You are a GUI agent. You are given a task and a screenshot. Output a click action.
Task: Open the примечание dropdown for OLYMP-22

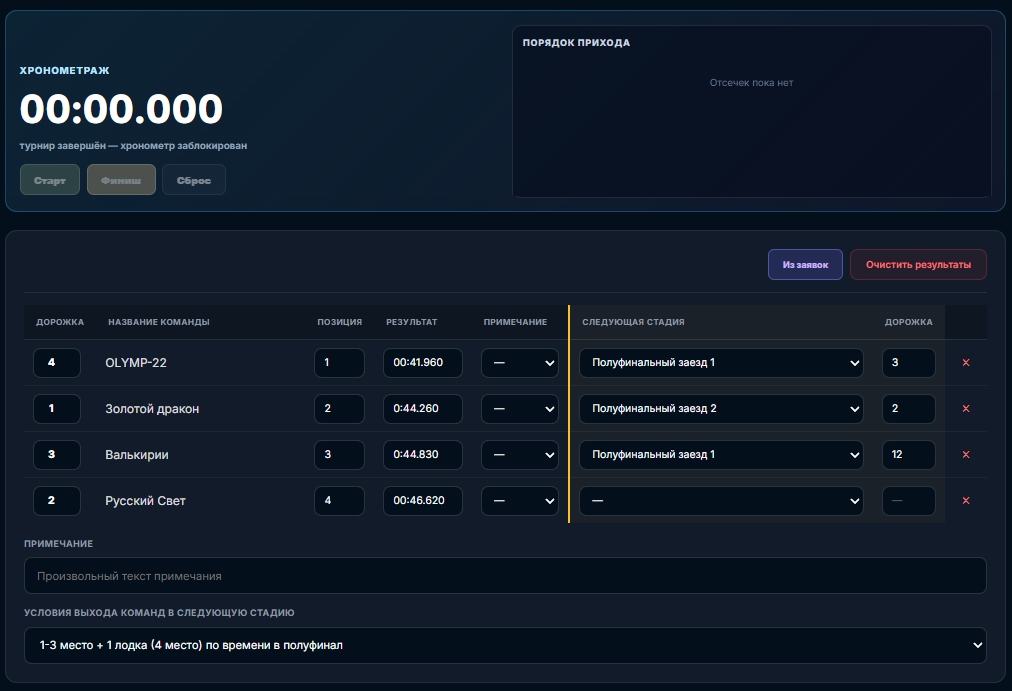click(x=520, y=363)
